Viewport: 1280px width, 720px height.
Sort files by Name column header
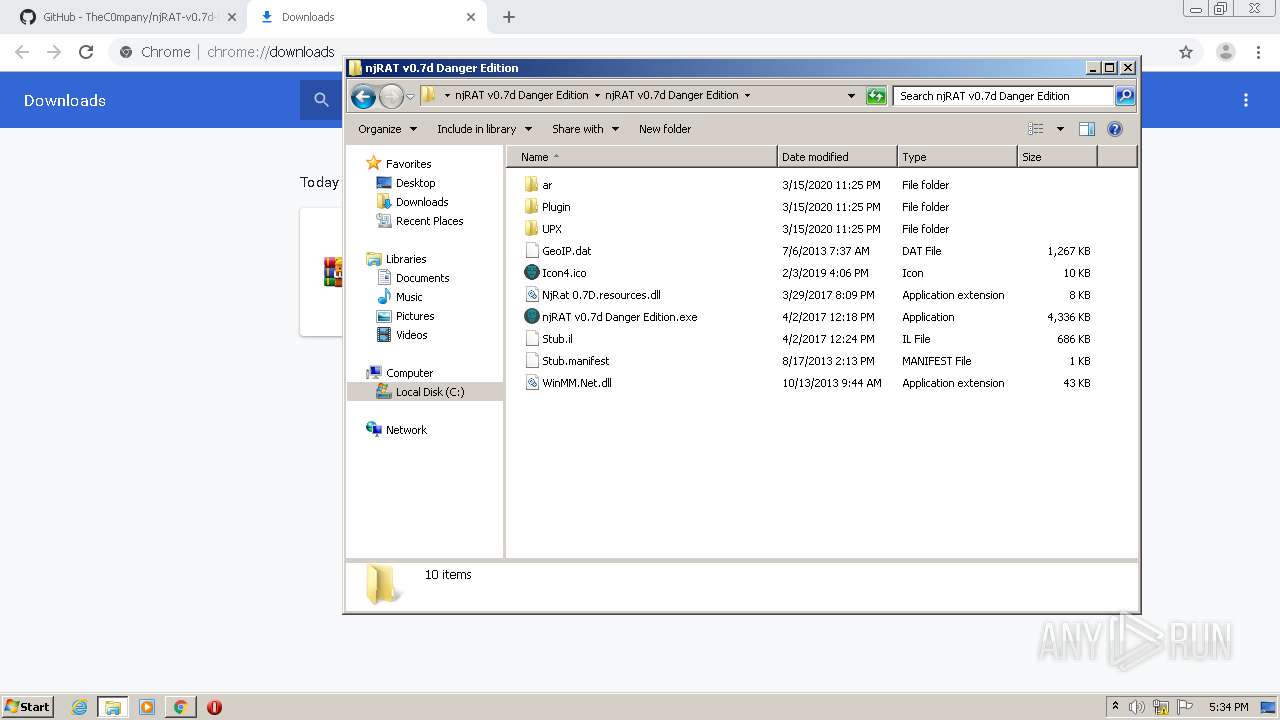[642, 157]
